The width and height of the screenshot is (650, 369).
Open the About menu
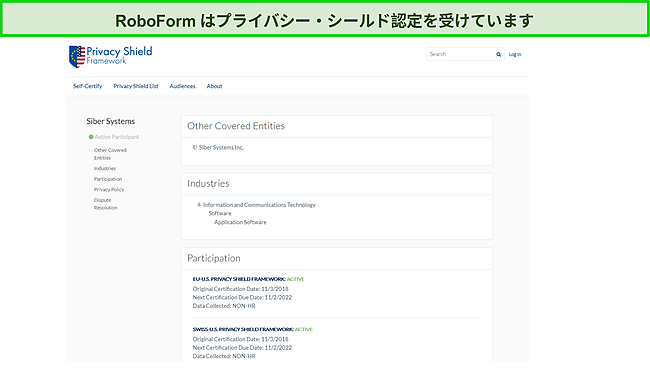click(x=214, y=86)
